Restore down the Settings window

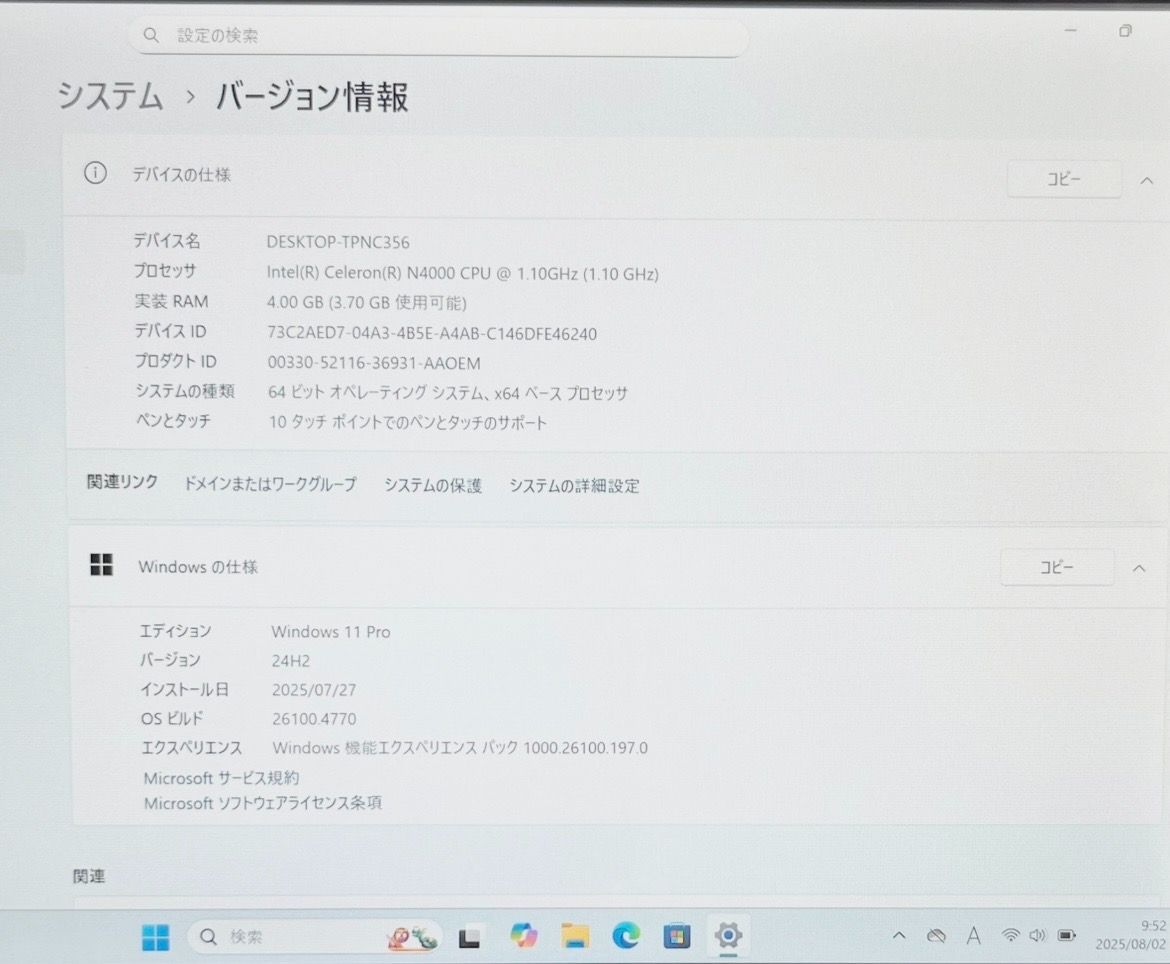(x=1125, y=31)
